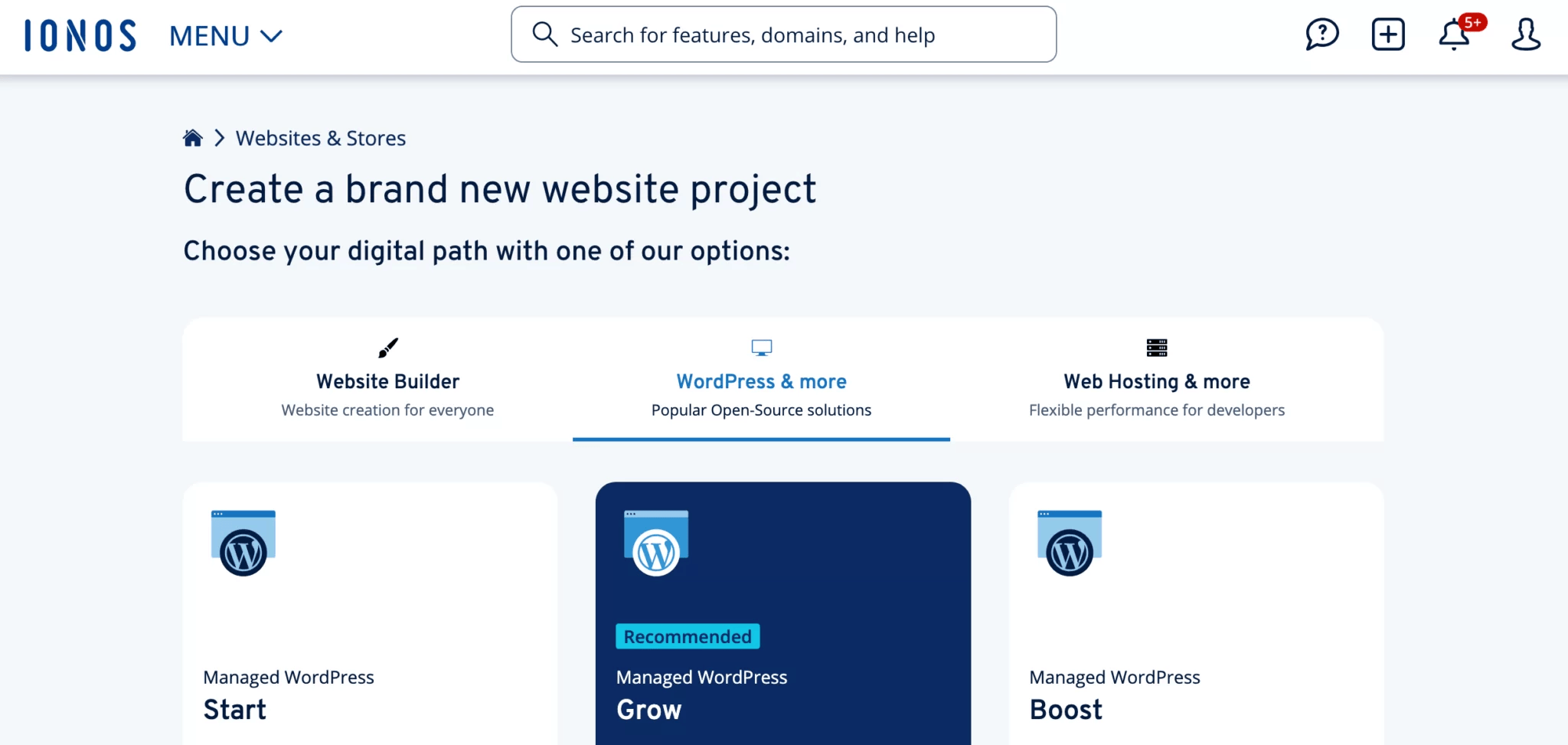Switch to the Web Hosting & more tab
Viewport: 1568px width, 745px height.
point(1157,380)
